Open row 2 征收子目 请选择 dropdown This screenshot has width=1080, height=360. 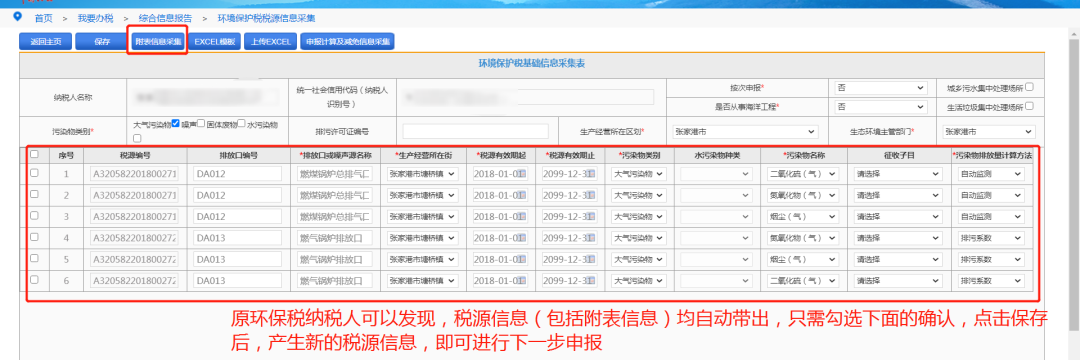click(x=899, y=196)
